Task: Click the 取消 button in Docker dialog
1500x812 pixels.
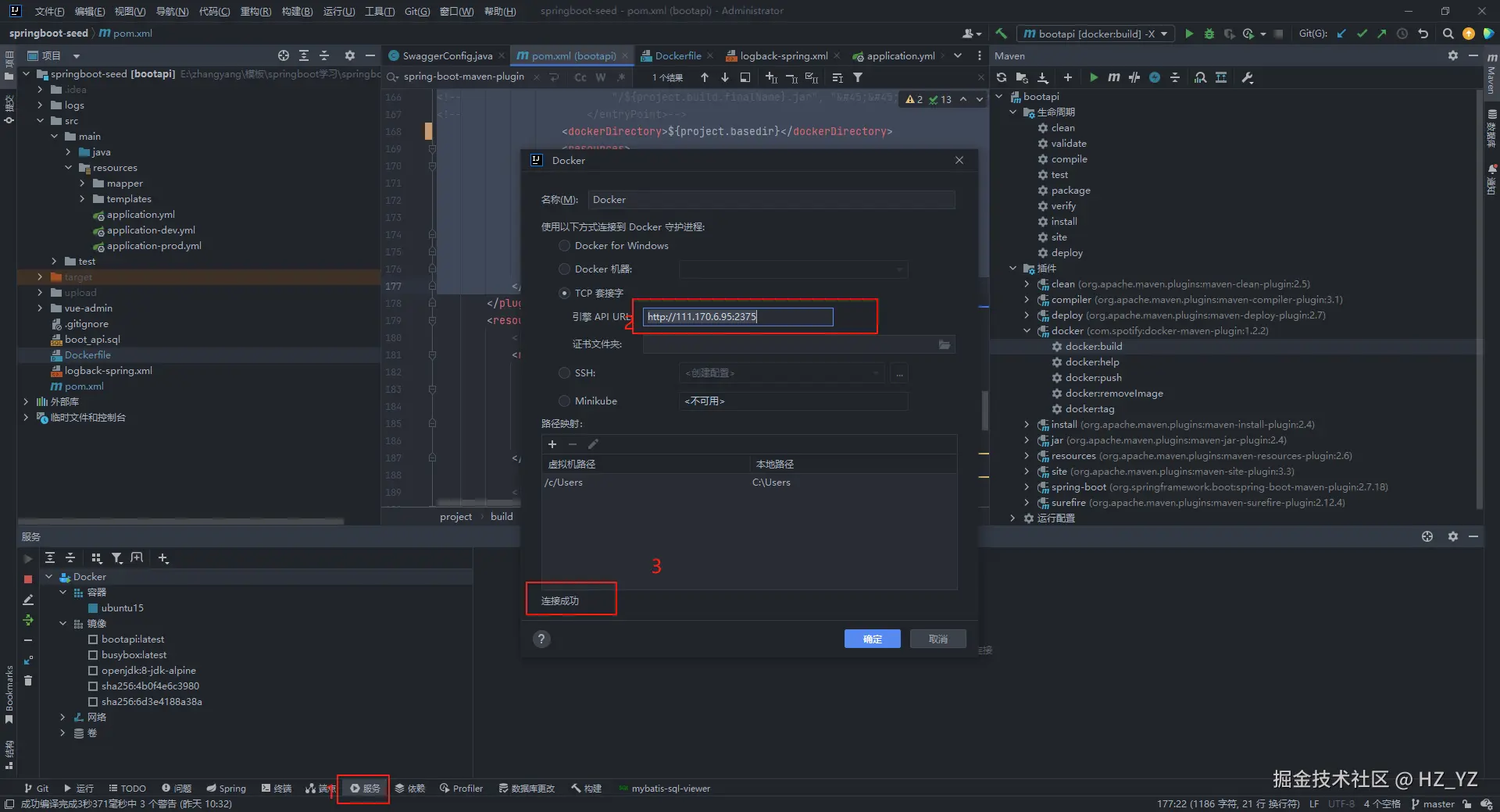Action: coord(938,639)
